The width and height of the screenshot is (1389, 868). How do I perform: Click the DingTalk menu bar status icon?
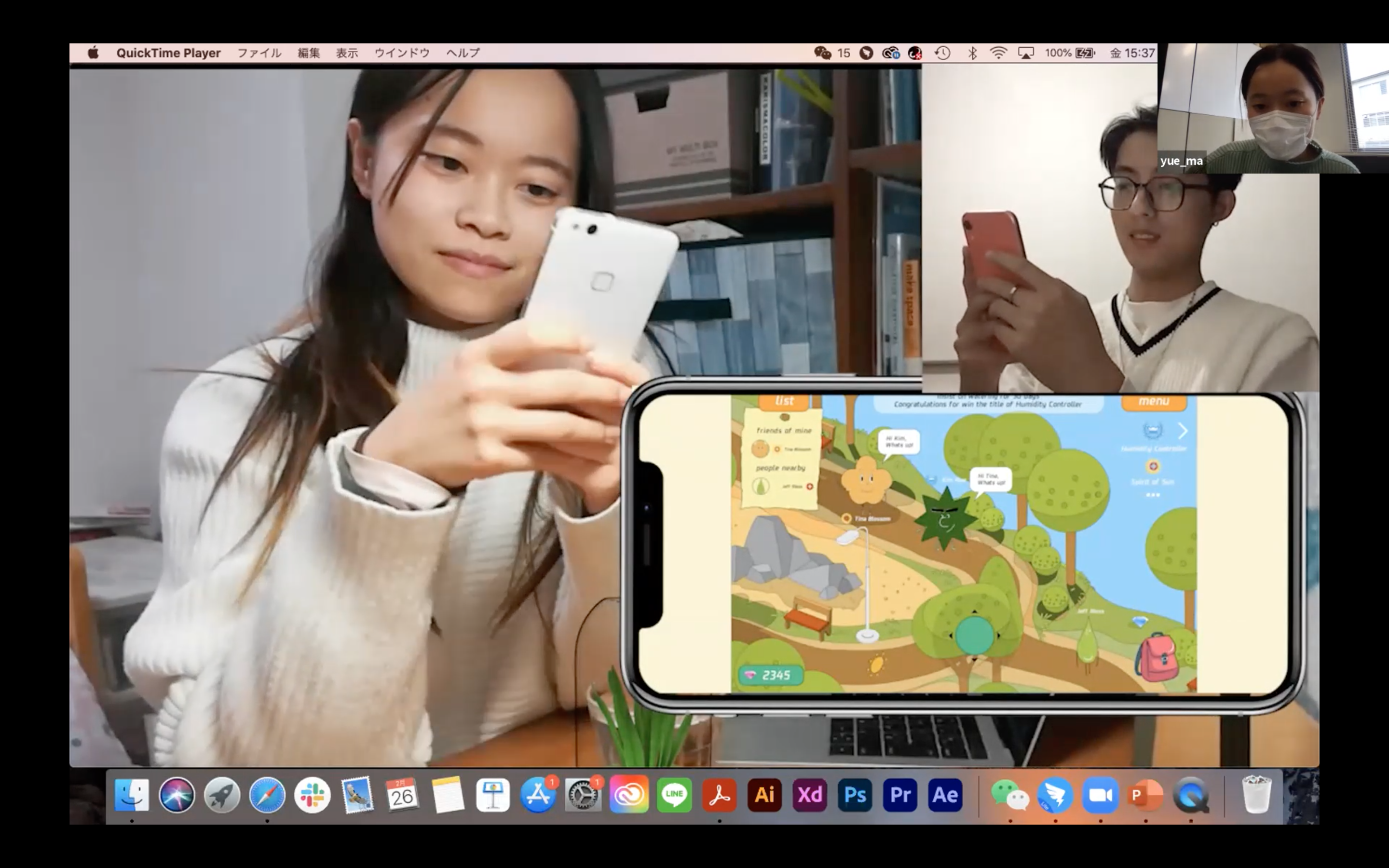pos(866,53)
